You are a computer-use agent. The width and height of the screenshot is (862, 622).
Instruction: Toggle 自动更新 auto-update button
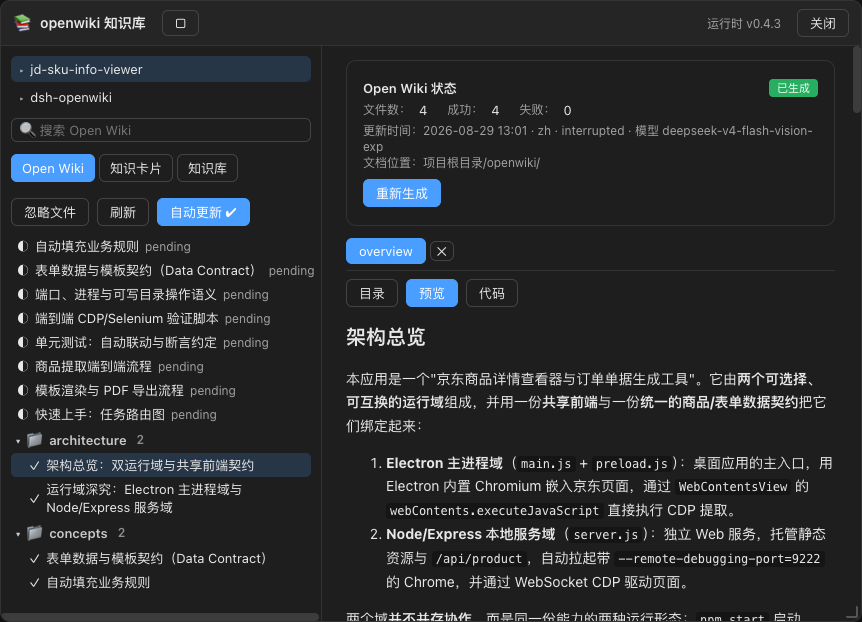point(203,212)
